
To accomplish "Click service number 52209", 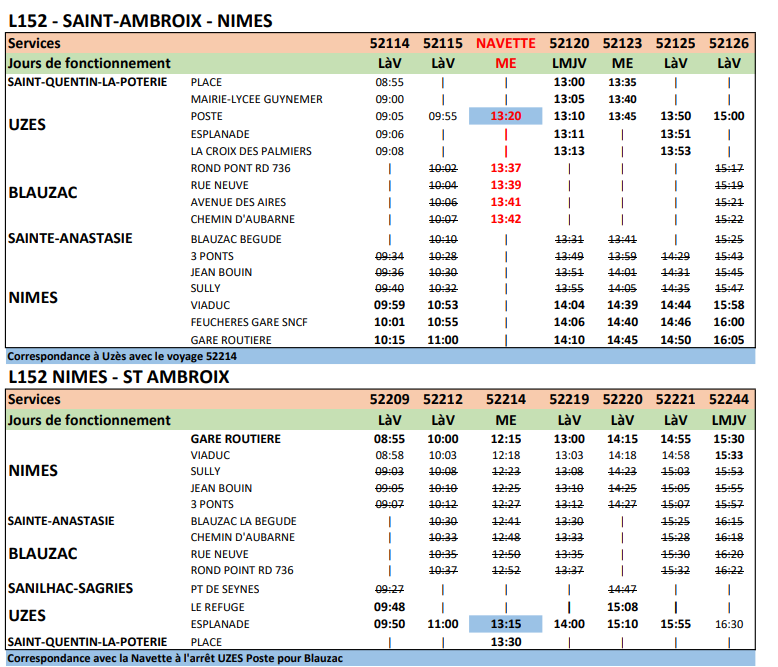I will (389, 400).
